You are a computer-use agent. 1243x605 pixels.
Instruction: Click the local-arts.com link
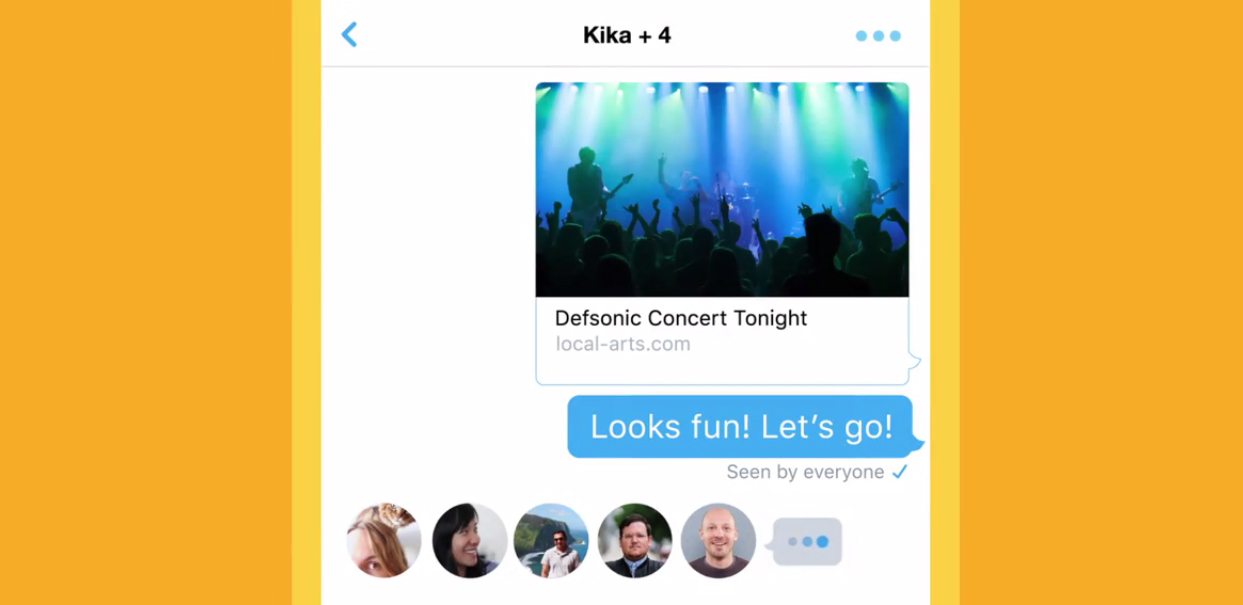coord(623,344)
